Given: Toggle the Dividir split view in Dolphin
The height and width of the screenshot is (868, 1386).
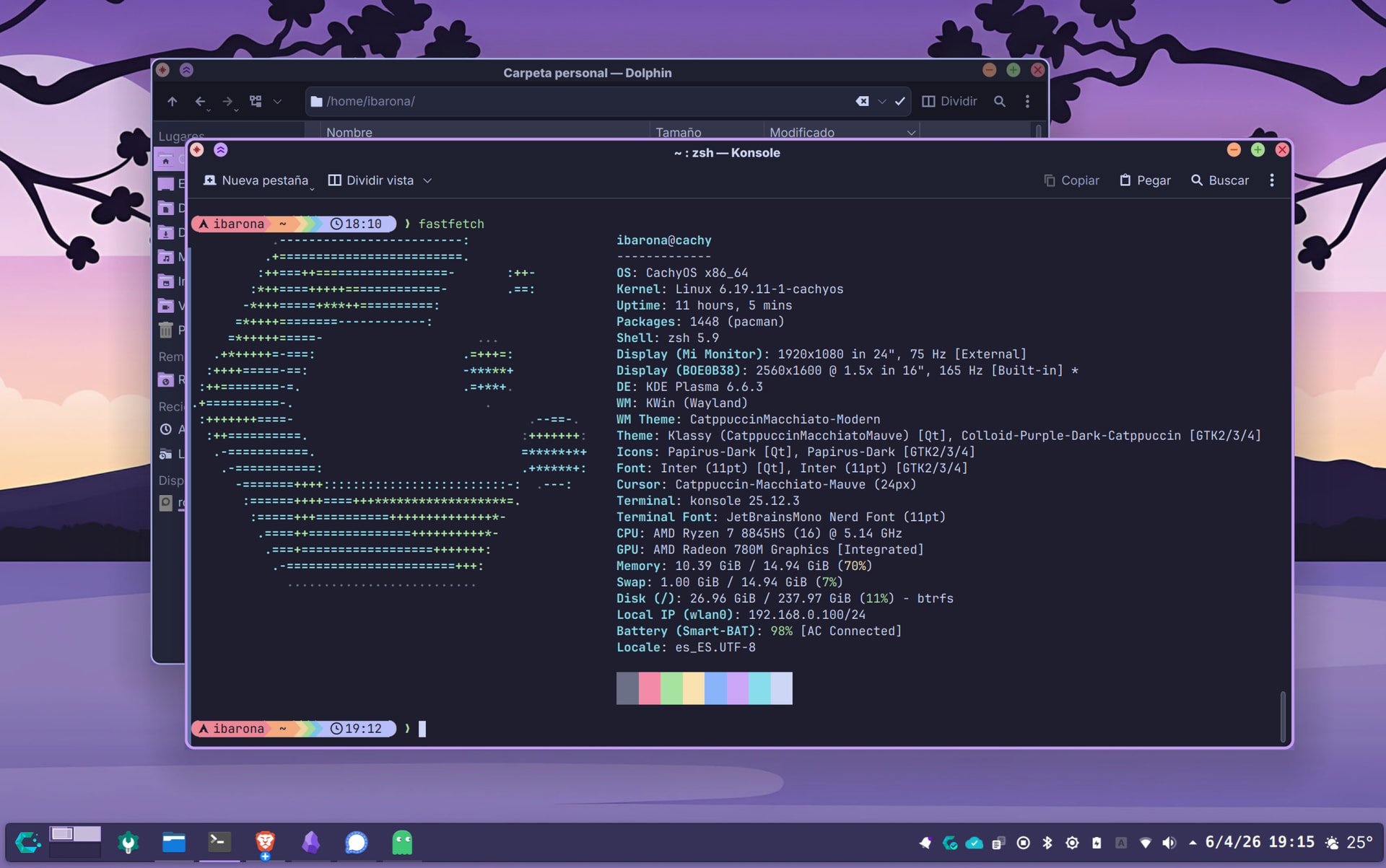Looking at the screenshot, I should coord(949,102).
